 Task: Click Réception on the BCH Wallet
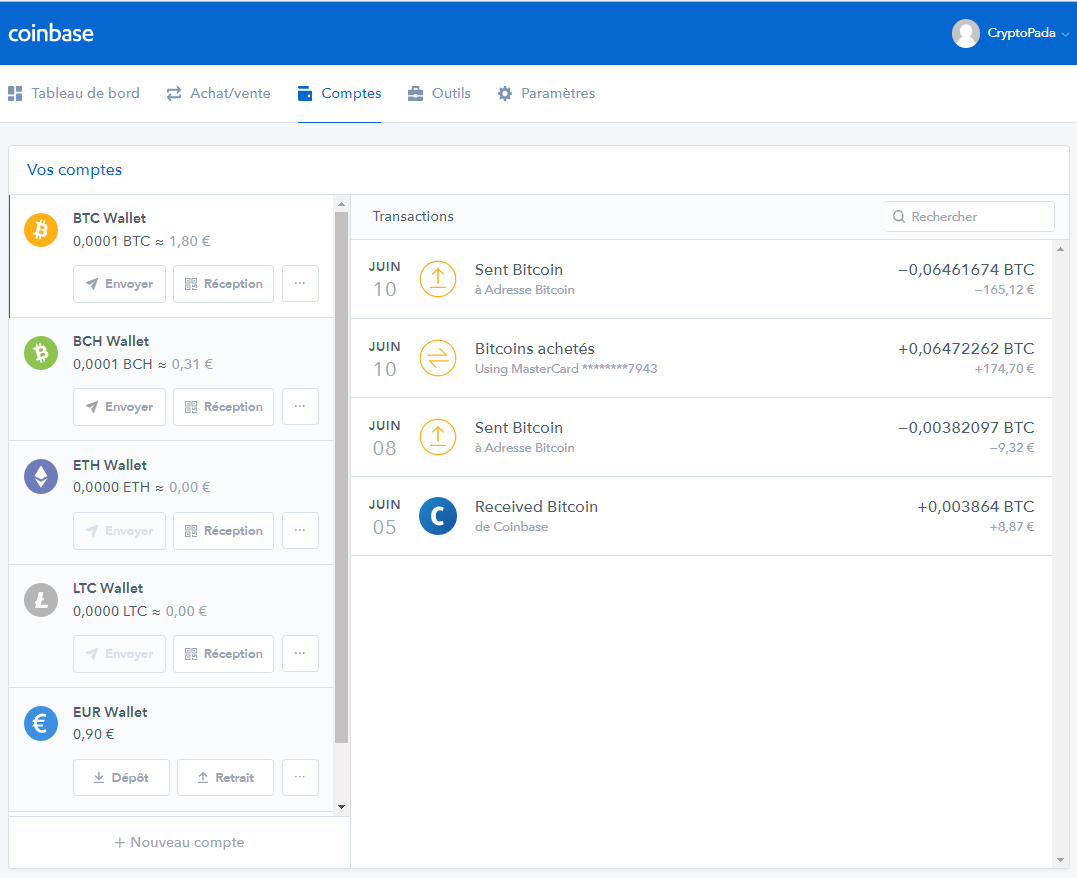pyautogui.click(x=223, y=407)
